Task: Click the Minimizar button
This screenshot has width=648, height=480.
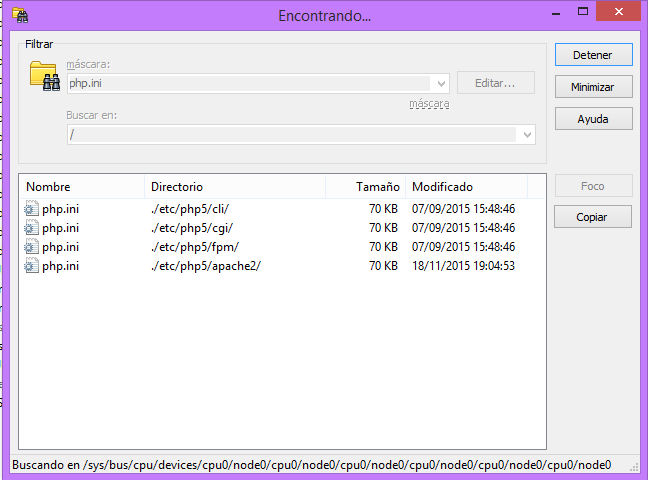Action: point(593,87)
